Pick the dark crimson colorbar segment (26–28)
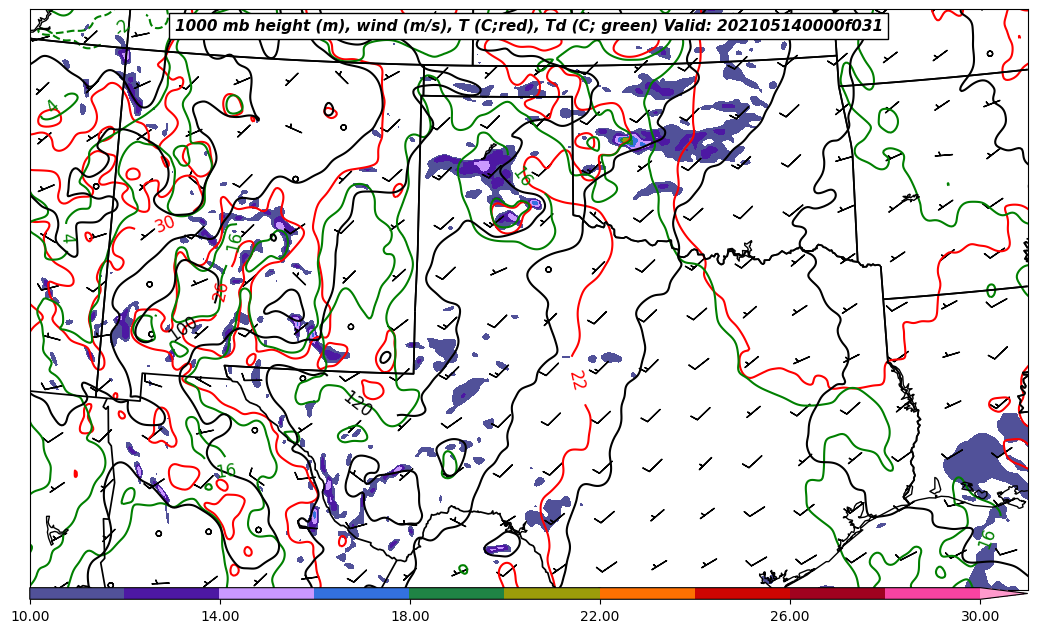Screen dimensions: 1037x633 [x=837, y=593]
